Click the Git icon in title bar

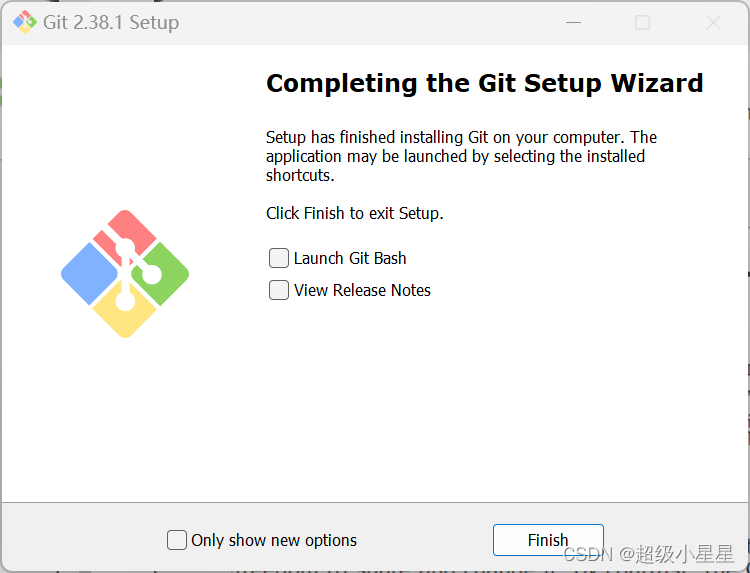[25, 22]
